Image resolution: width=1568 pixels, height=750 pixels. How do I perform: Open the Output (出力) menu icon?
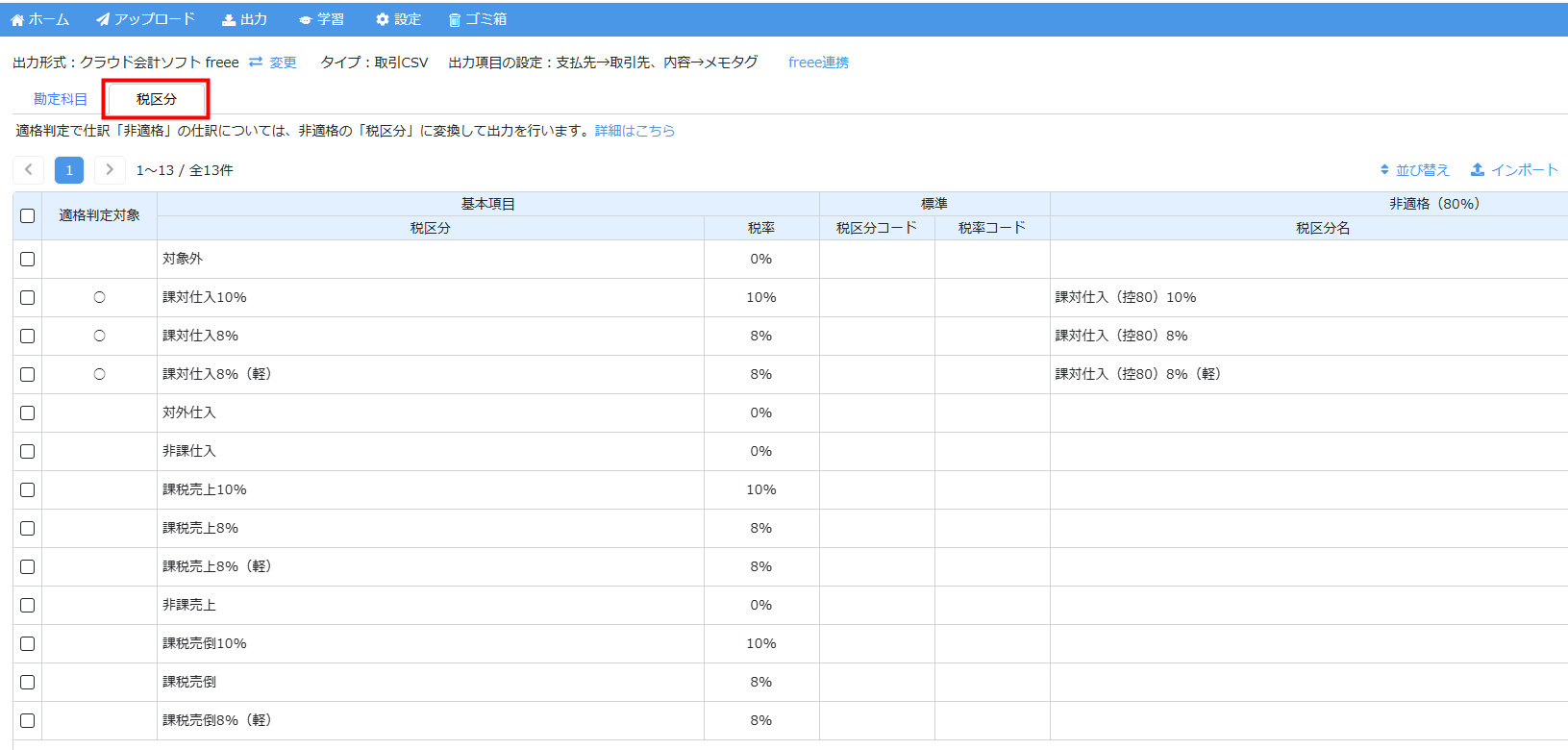(x=229, y=20)
